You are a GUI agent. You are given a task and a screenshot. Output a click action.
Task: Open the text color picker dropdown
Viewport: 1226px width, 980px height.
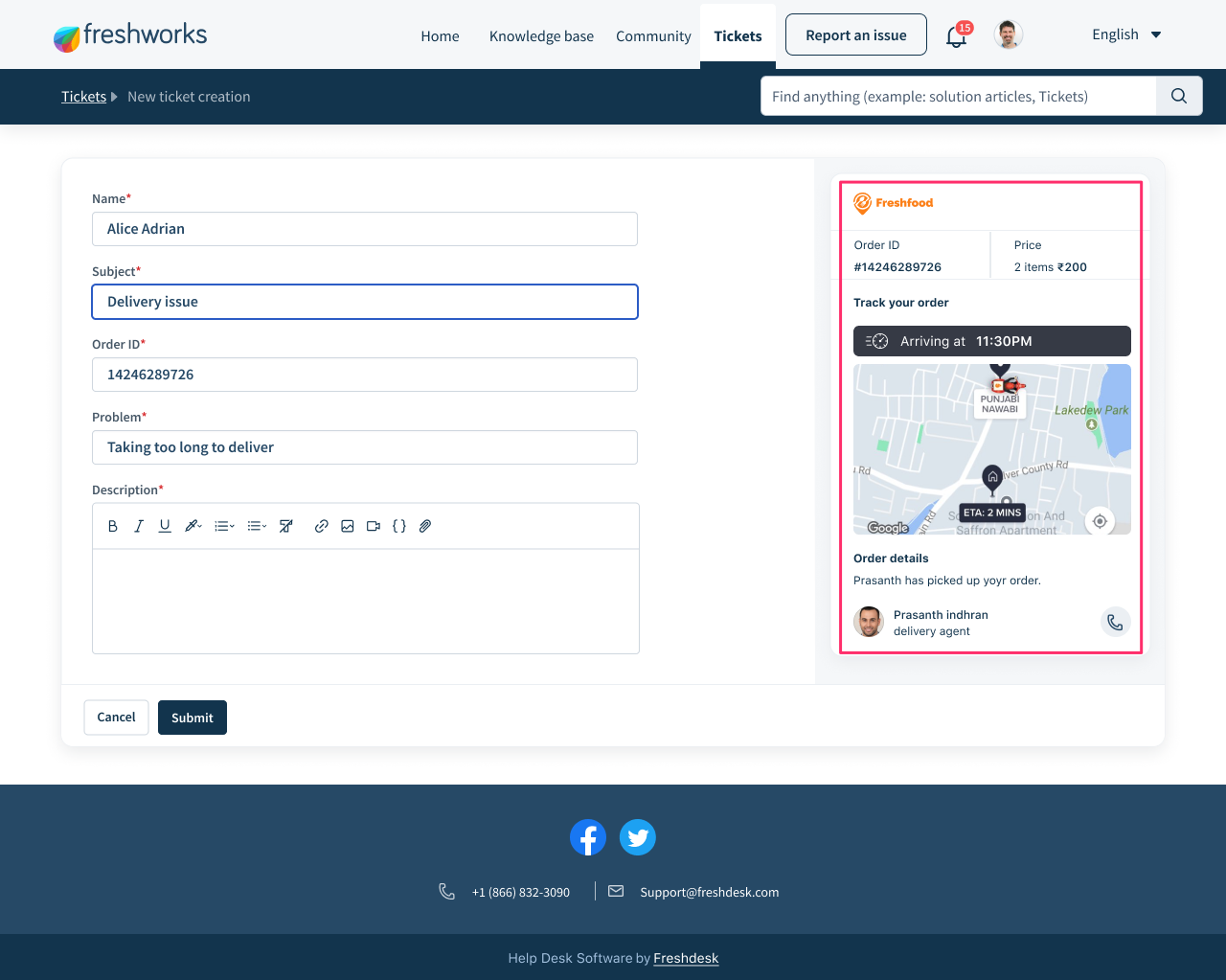coord(193,526)
